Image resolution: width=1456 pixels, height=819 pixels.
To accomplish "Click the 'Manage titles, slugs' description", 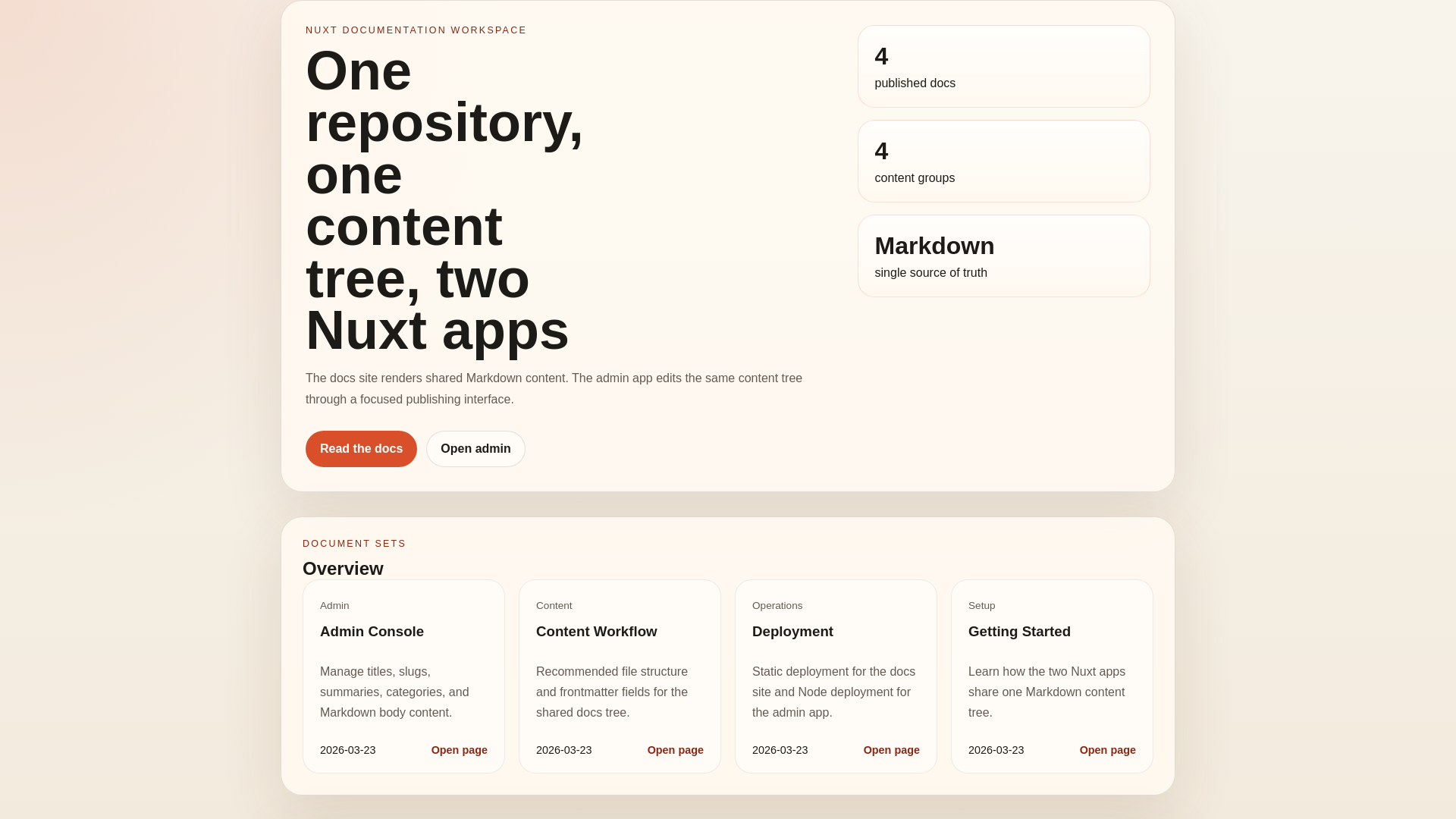I will pos(394,692).
